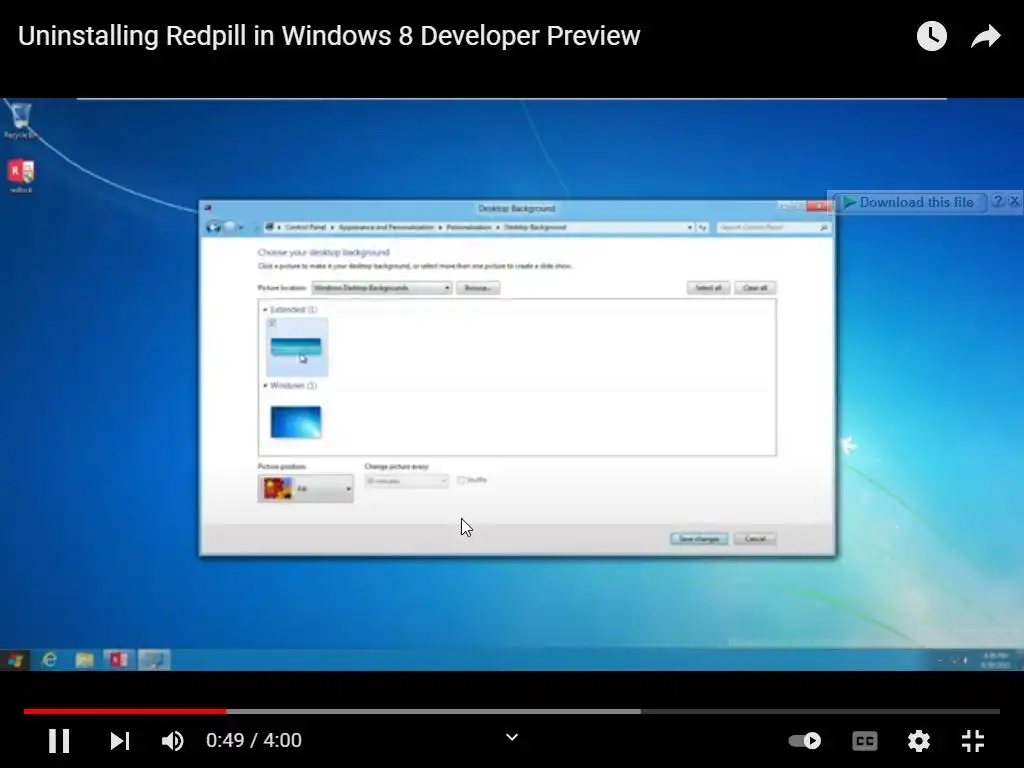1024x768 pixels.
Task: Open the Change picture every dropdown
Action: tap(406, 481)
